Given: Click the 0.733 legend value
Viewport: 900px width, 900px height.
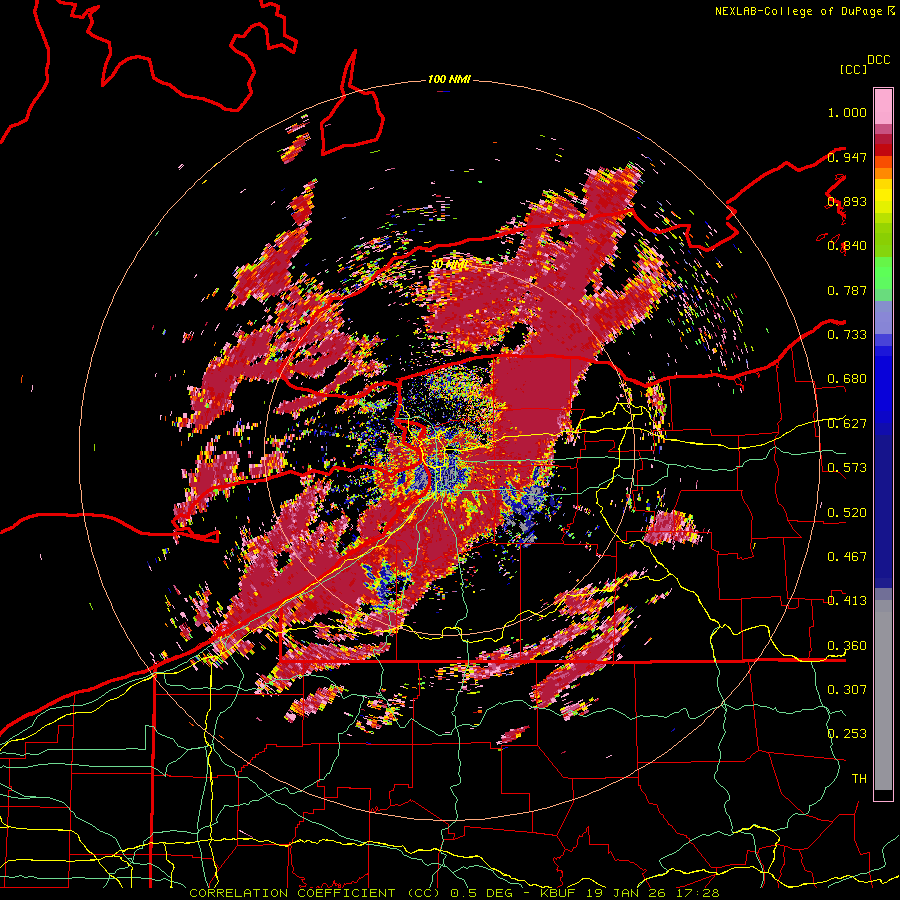Looking at the screenshot, I should point(847,335).
